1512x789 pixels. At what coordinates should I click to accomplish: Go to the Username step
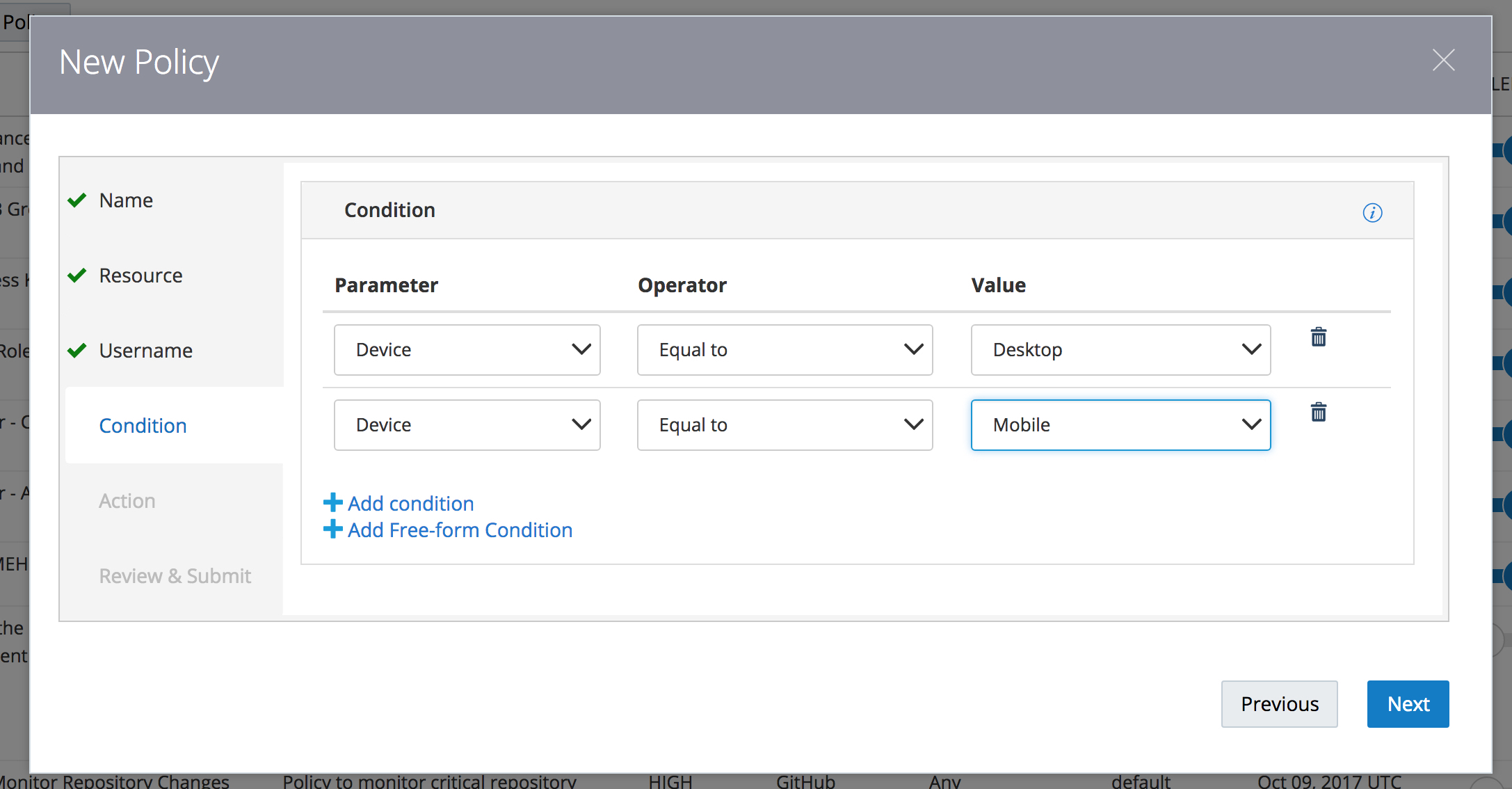[145, 351]
